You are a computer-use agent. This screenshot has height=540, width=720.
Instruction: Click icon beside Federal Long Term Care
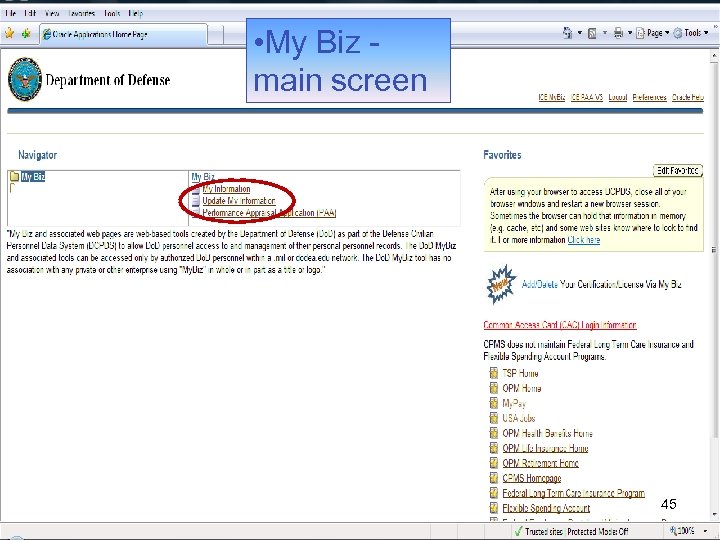pos(494,493)
